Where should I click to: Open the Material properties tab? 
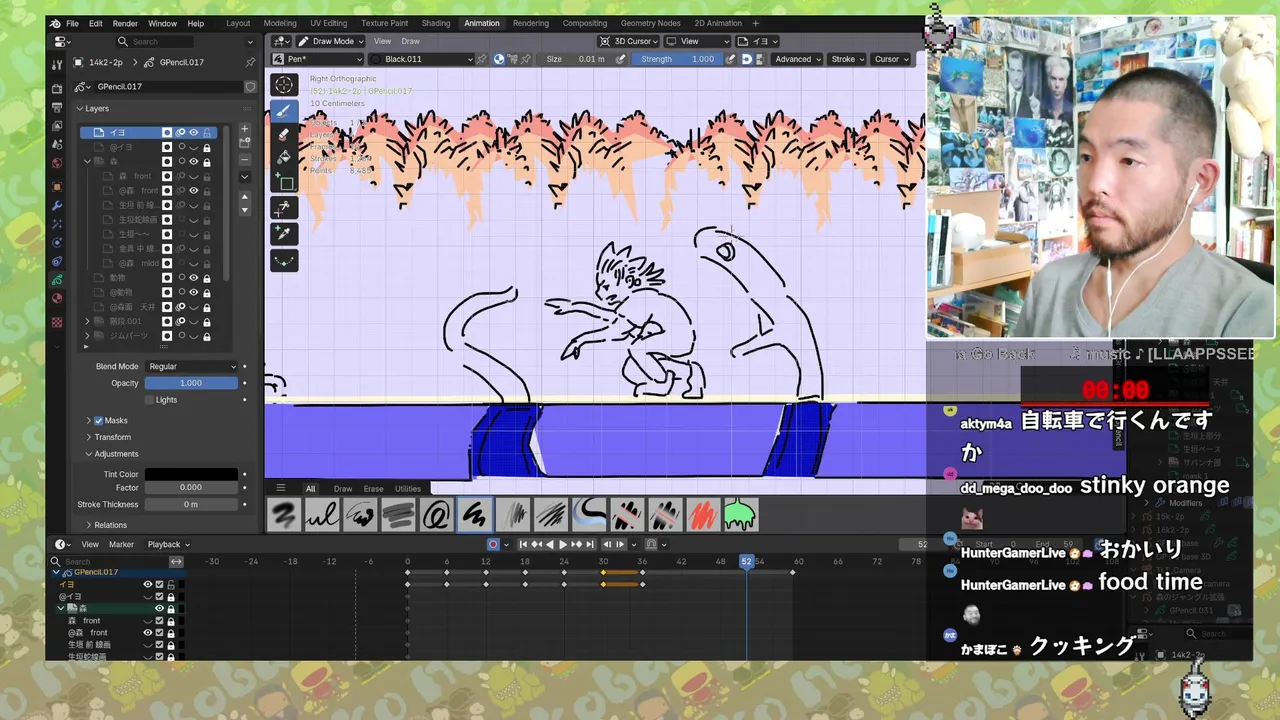click(57, 298)
